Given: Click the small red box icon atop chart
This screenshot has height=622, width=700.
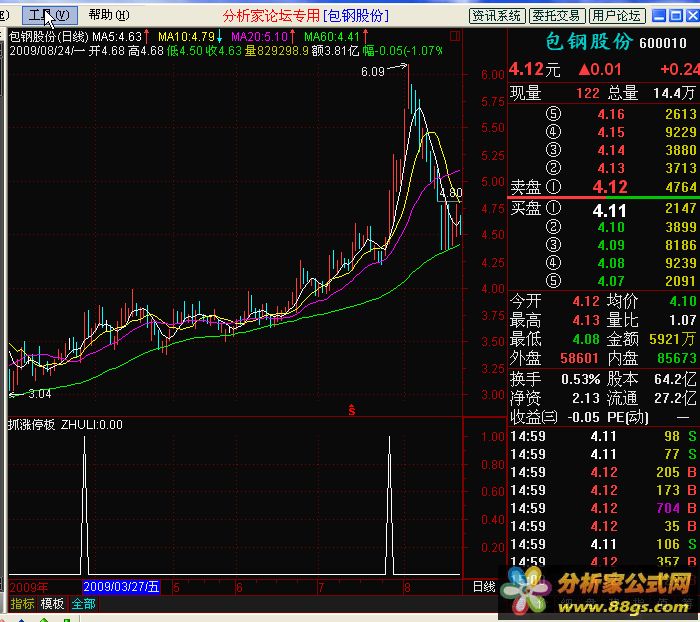Looking at the screenshot, I should coord(454,36).
